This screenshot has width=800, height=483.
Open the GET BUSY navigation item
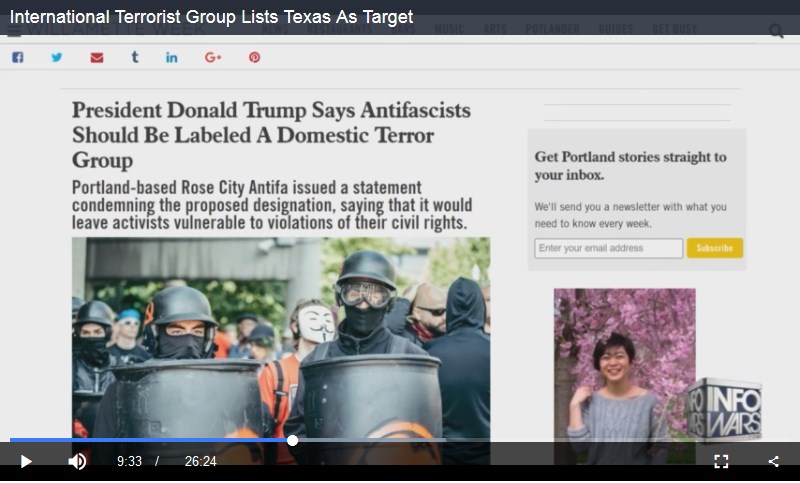tap(674, 29)
